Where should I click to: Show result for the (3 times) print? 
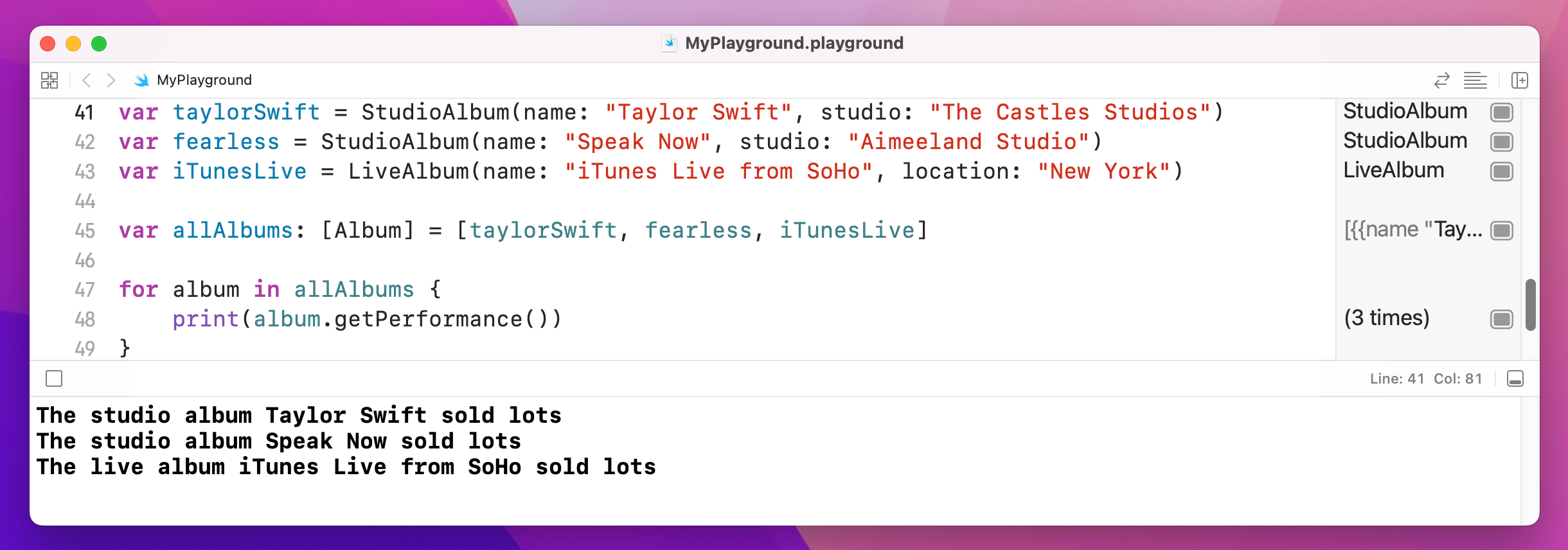1501,319
